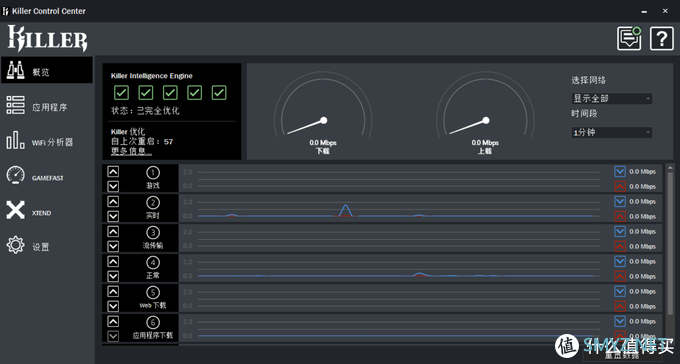Screen dimensions: 680x364
Task: Click blue download icon in 应用程序下载 row
Action: (620, 321)
